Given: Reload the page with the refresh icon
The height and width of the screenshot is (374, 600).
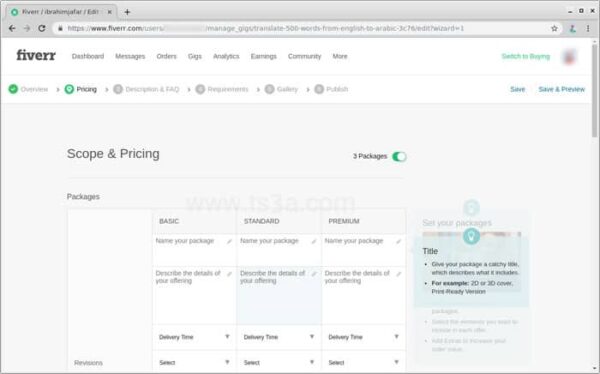Looking at the screenshot, I should click(x=42, y=28).
